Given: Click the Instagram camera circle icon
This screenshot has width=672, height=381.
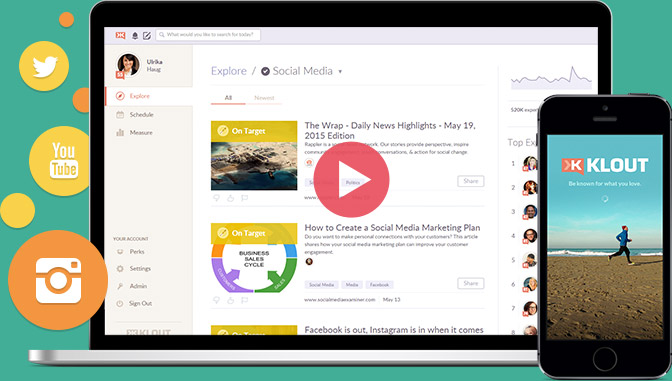Looking at the screenshot, I should [x=58, y=280].
